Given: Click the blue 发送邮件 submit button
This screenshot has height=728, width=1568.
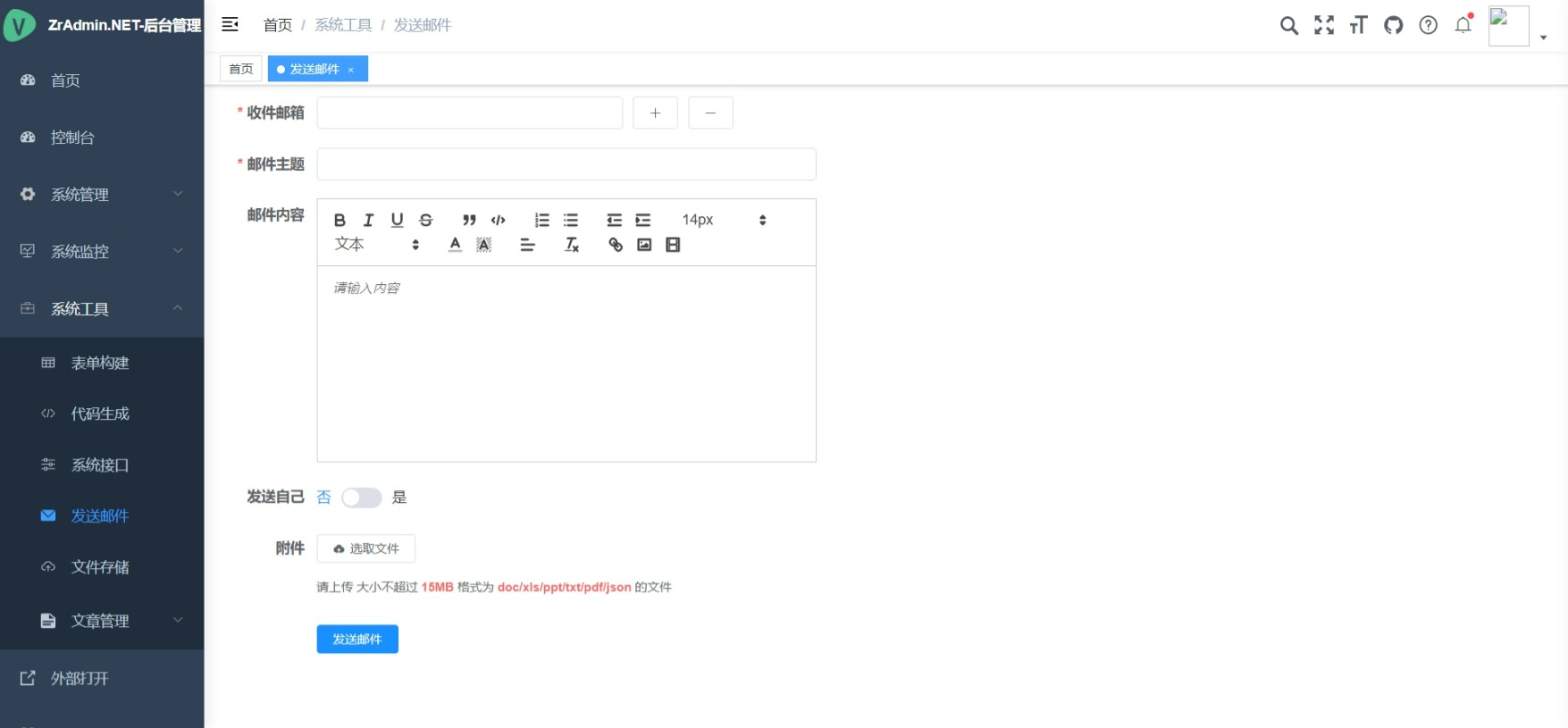Looking at the screenshot, I should pyautogui.click(x=357, y=639).
